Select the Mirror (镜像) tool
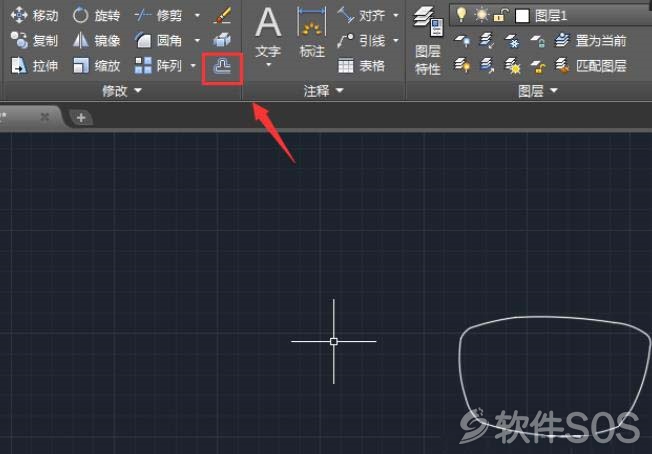 (x=96, y=41)
